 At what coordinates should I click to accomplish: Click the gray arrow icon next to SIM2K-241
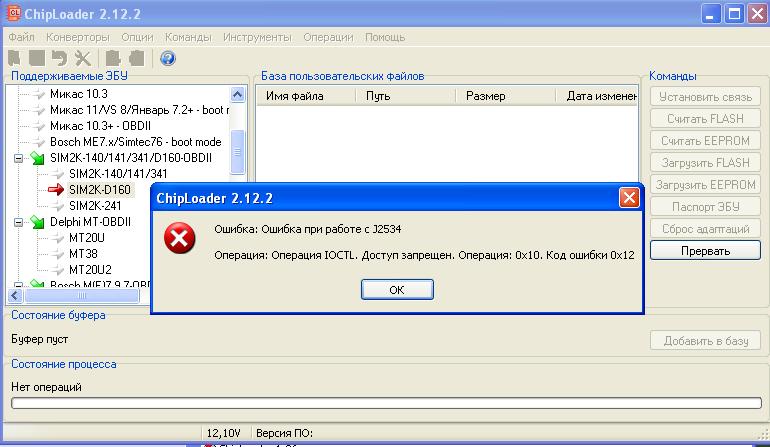[x=57, y=205]
